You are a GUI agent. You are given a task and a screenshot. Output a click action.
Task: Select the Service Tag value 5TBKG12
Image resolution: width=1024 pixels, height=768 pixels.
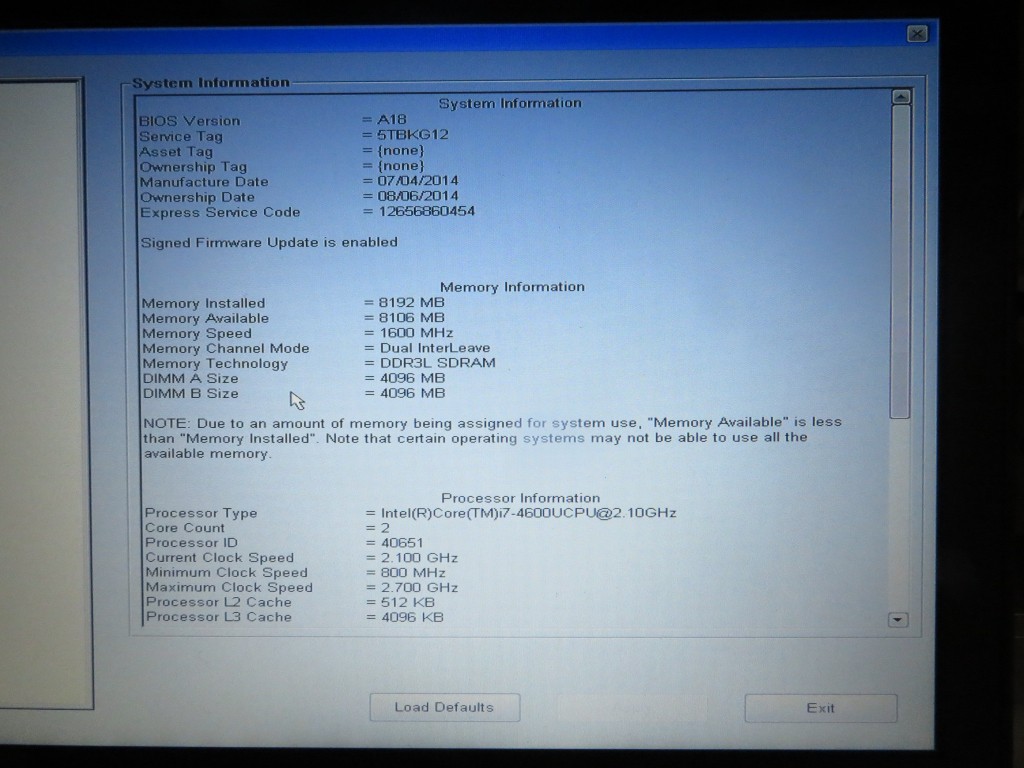pyautogui.click(x=413, y=135)
